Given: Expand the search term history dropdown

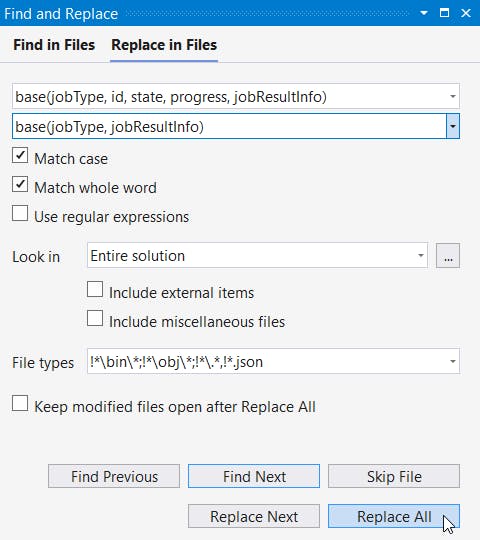Looking at the screenshot, I should [x=453, y=96].
